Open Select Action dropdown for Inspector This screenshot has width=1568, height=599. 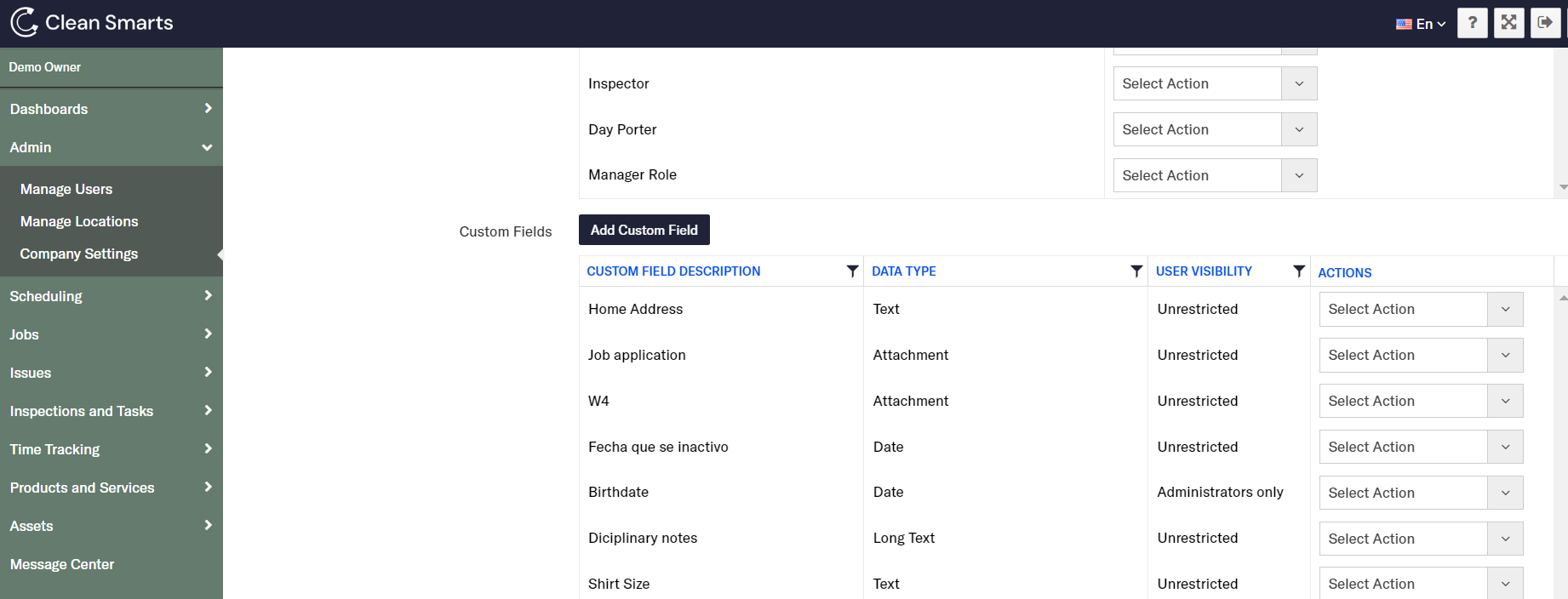click(x=1215, y=83)
